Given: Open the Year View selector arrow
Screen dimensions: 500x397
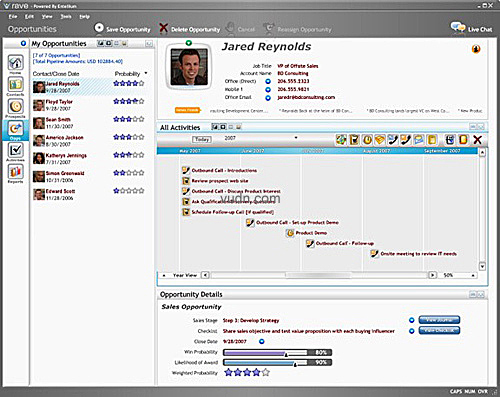Looking at the screenshot, I should (x=164, y=275).
